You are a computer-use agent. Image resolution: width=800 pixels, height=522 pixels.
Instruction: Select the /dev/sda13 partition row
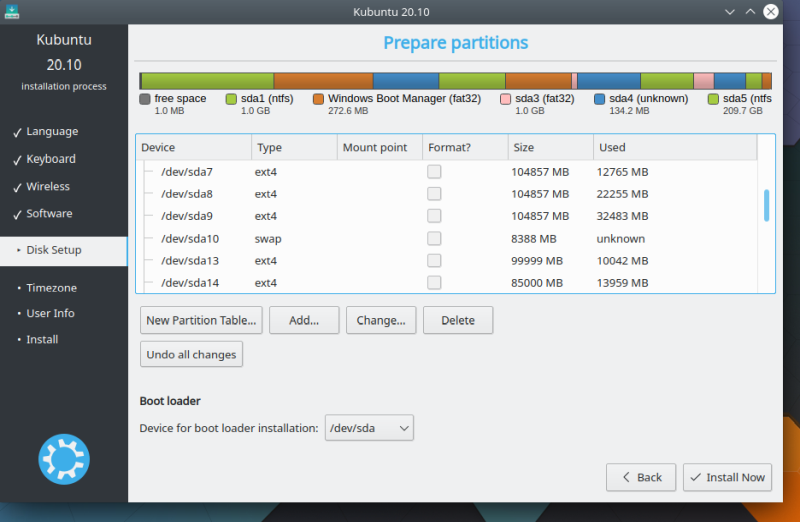446,261
